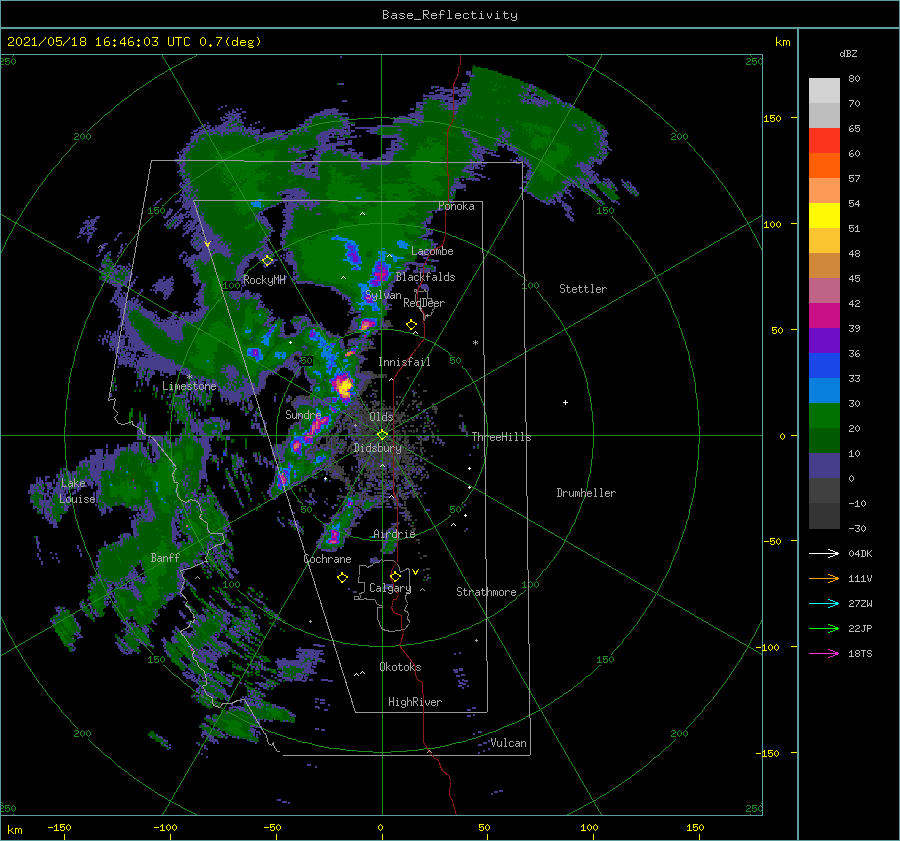Click the Blackfalds label
Viewport: 900px width, 841px height.
click(x=425, y=277)
